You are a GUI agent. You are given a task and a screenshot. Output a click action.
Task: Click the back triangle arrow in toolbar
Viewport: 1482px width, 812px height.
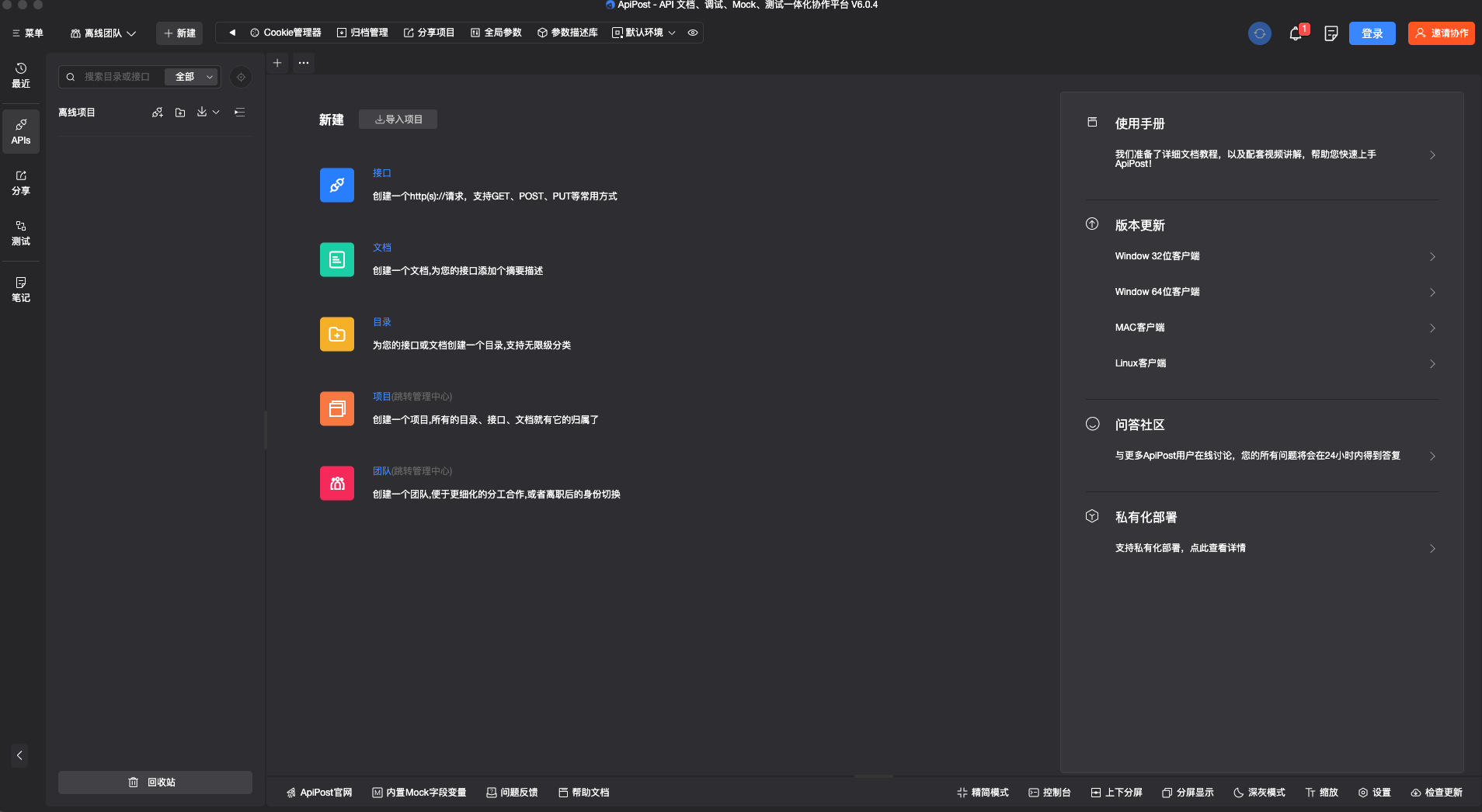pyautogui.click(x=231, y=33)
